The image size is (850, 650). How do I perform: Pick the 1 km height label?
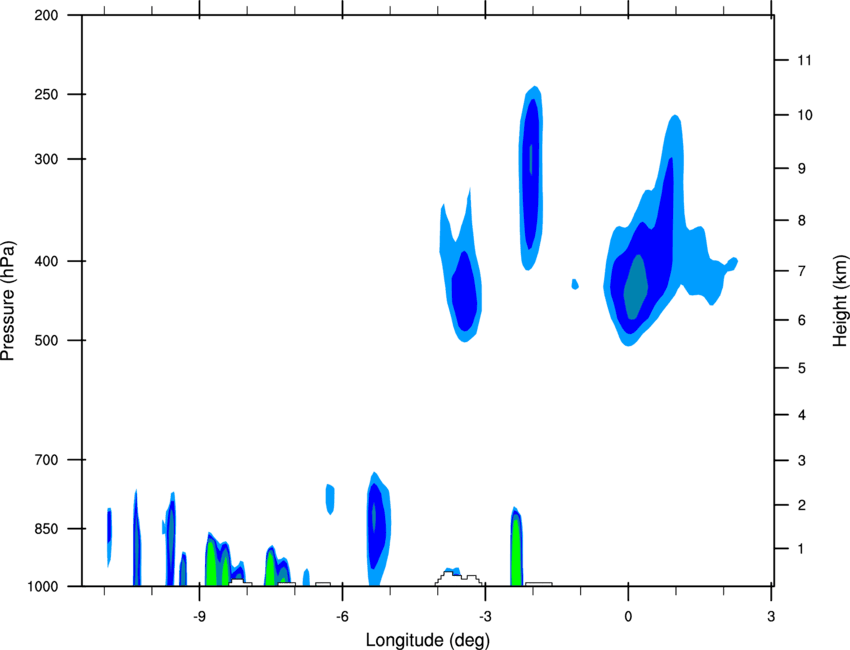(x=801, y=549)
